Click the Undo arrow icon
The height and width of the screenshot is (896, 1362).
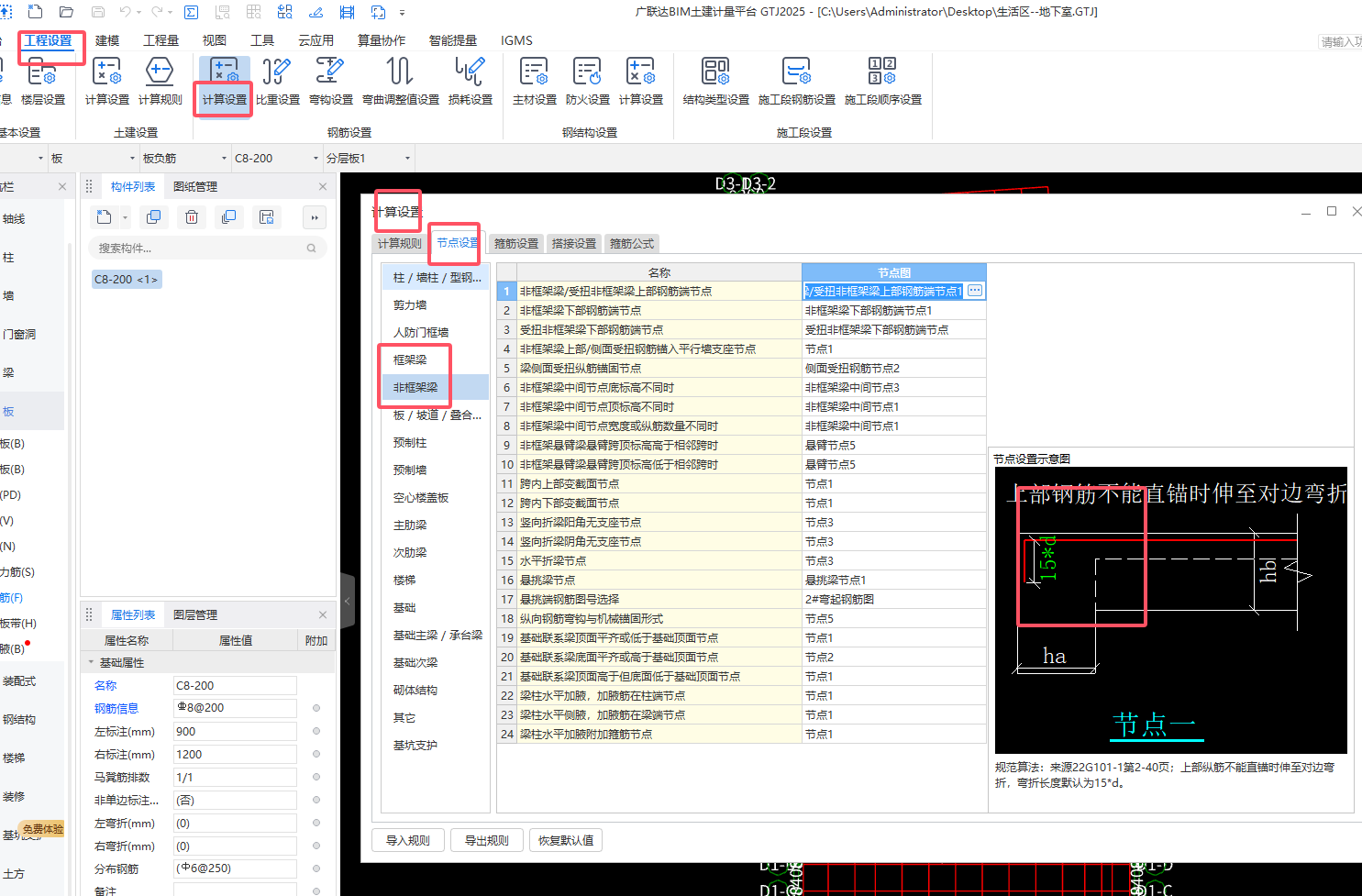tap(126, 12)
